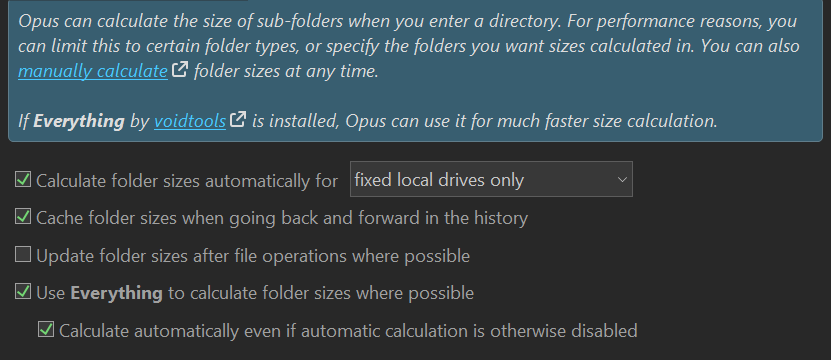Viewport: 831px width, 360px height.
Task: Uncheck the "Cache folder sizes" history checkbox
Action: tap(23, 217)
